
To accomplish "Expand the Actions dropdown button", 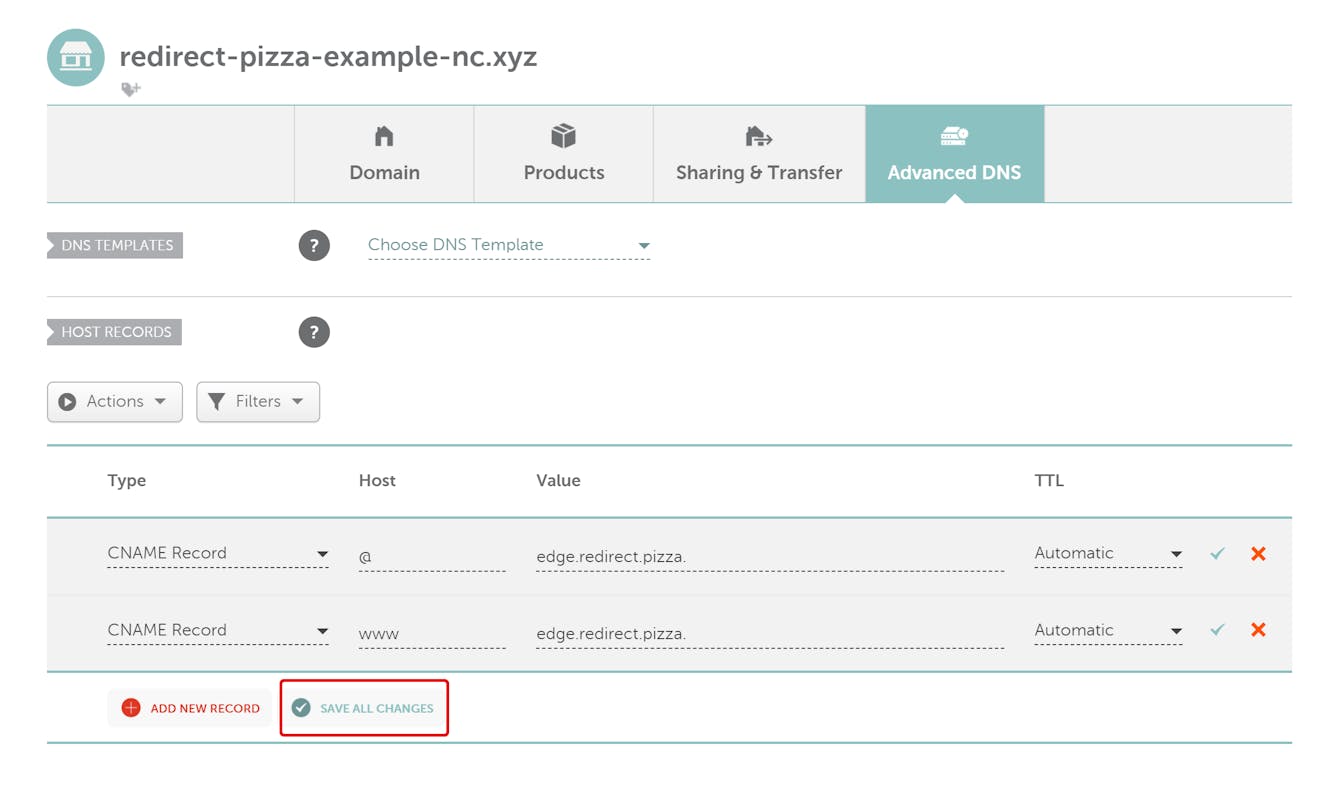I will pos(115,401).
